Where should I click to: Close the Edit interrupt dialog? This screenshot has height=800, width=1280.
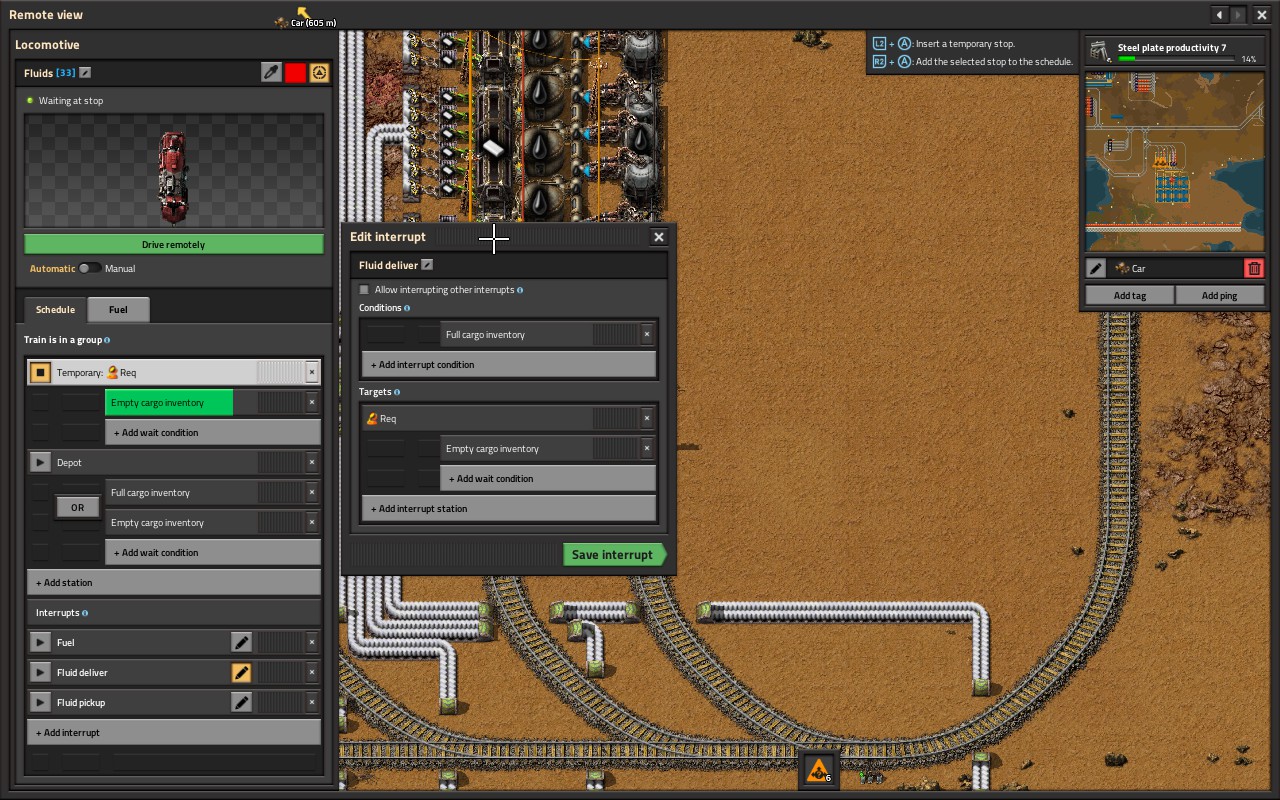(658, 237)
